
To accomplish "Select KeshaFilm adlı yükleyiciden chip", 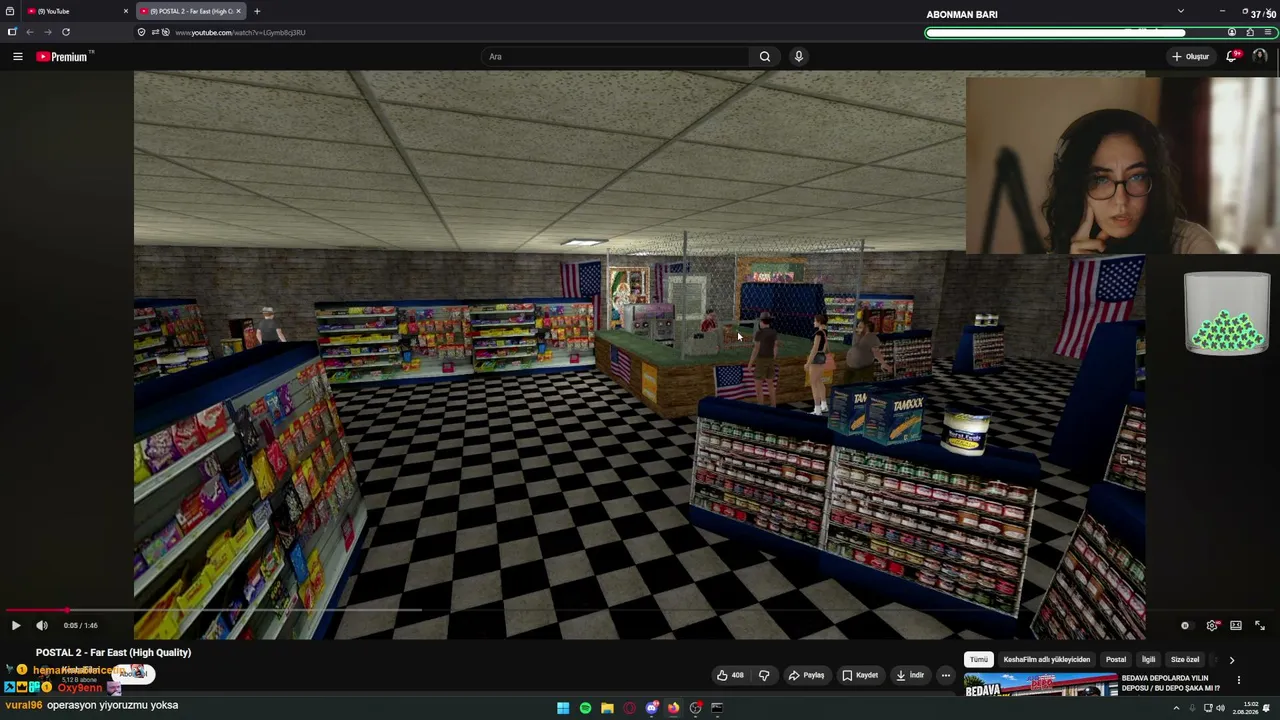I will (1047, 660).
